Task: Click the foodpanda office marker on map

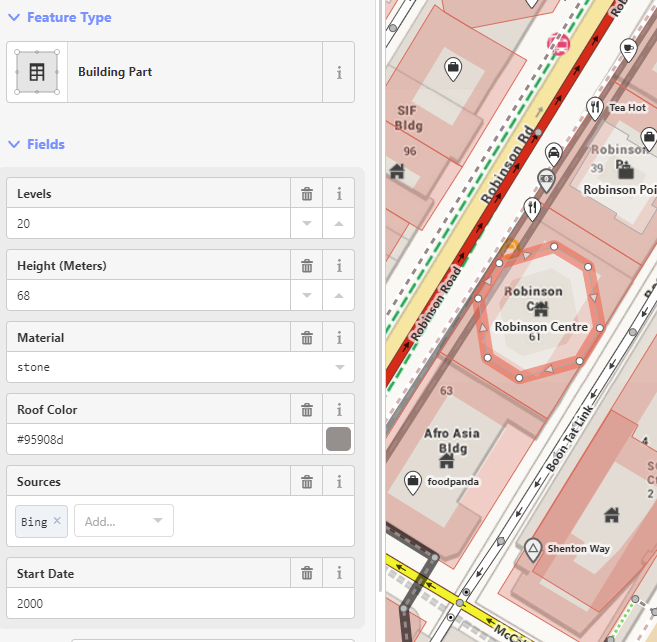Action: coord(412,482)
